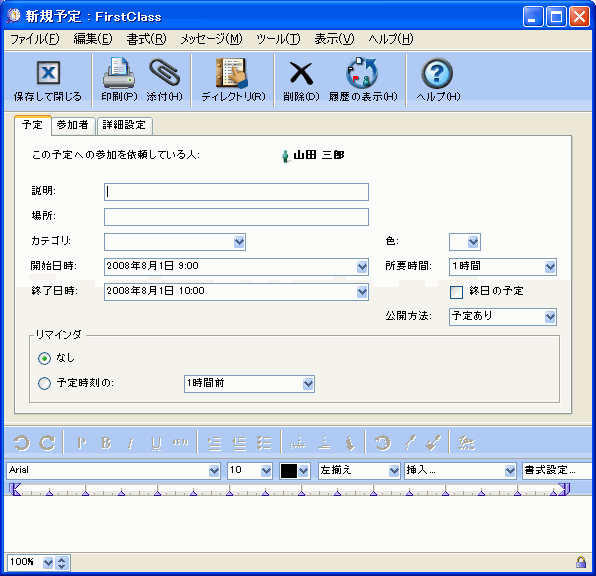Click the 保存して閉じる save-and-close icon

pyautogui.click(x=48, y=72)
